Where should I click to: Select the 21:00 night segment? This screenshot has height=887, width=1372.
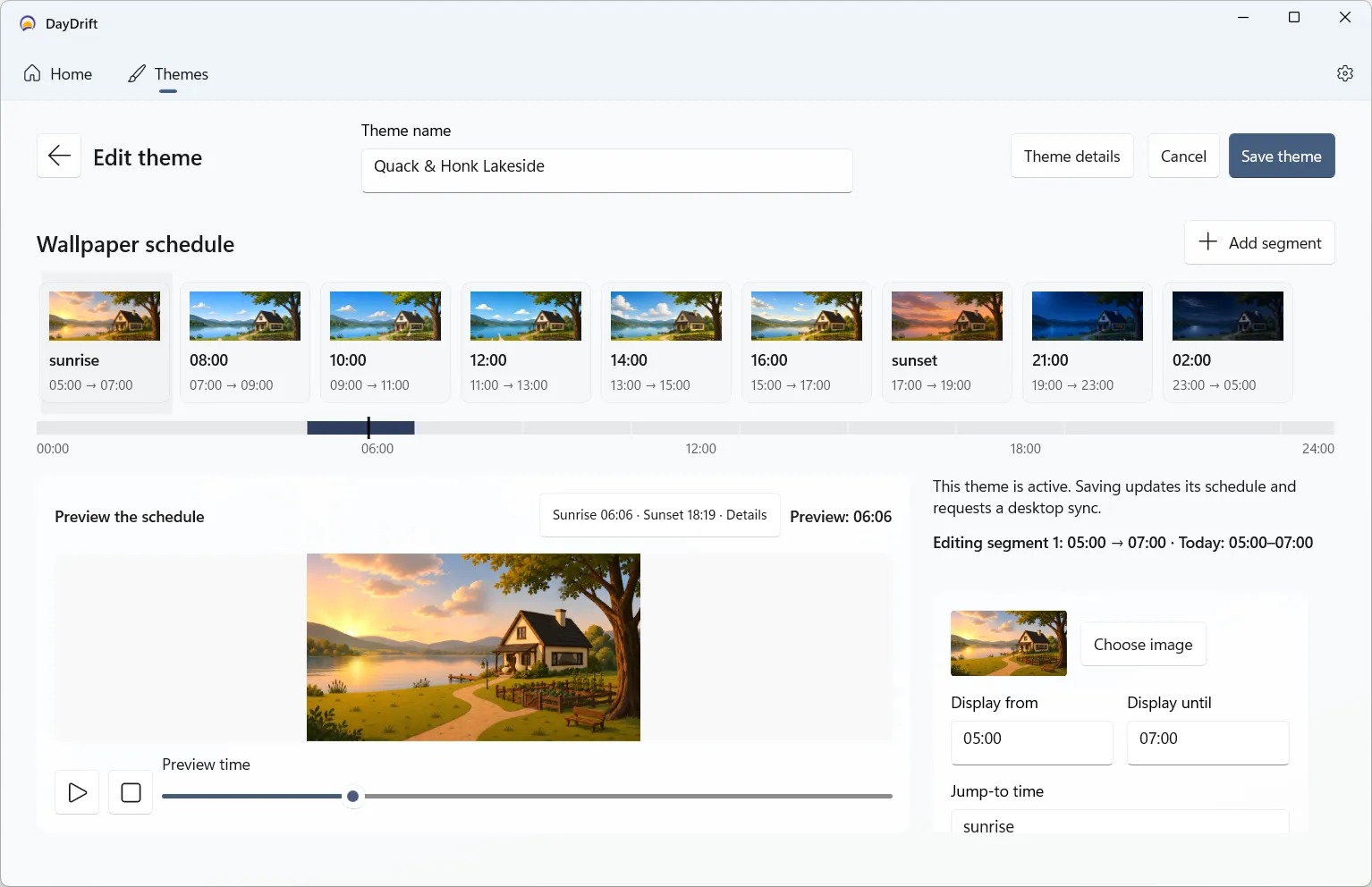tap(1088, 343)
